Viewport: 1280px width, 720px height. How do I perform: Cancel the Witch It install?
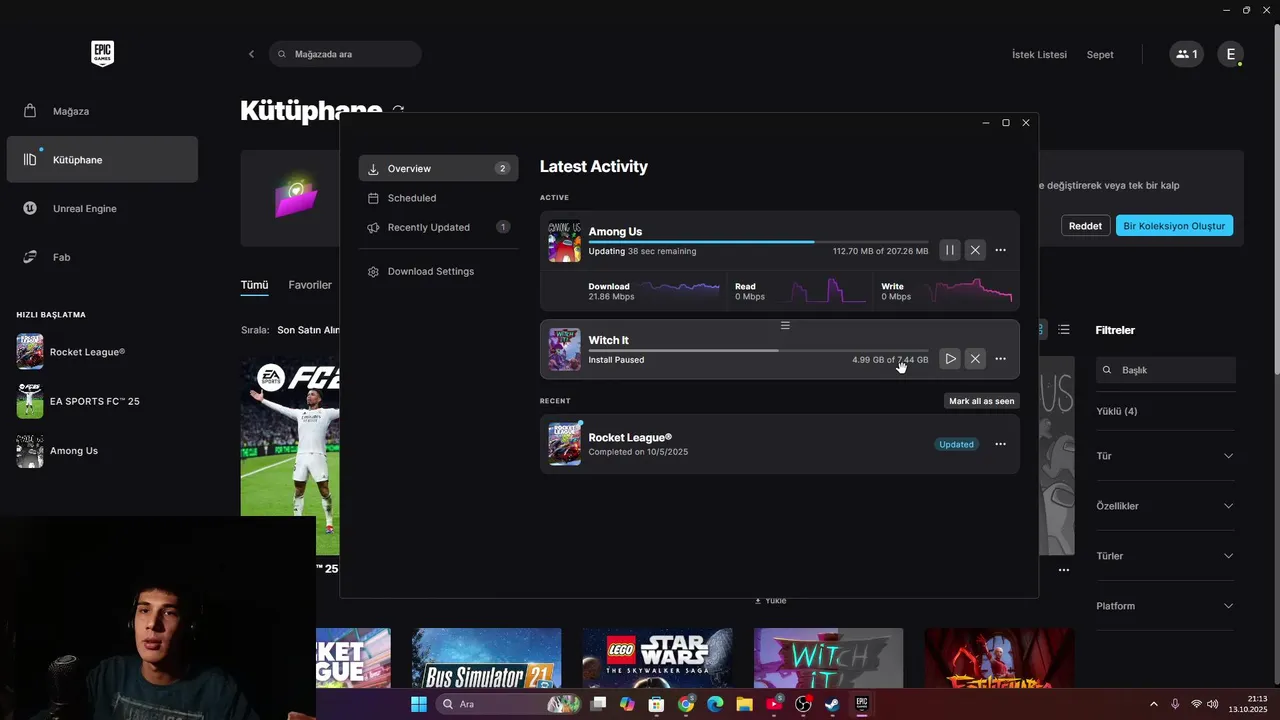(x=975, y=359)
